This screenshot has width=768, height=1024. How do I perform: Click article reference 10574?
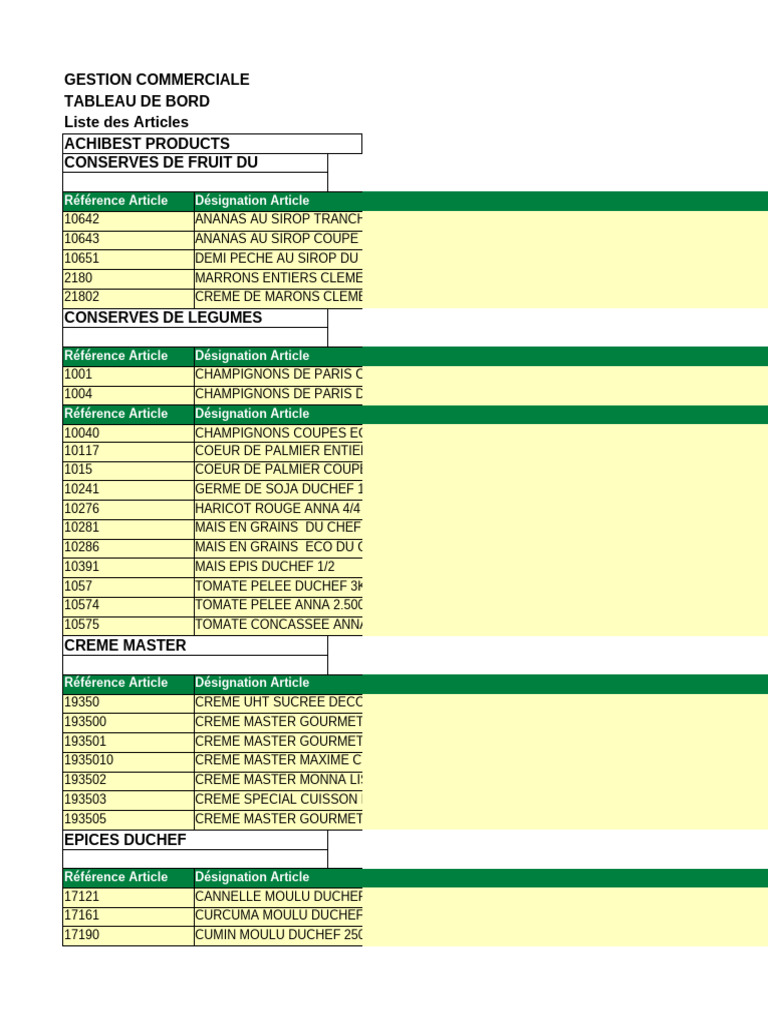click(128, 606)
